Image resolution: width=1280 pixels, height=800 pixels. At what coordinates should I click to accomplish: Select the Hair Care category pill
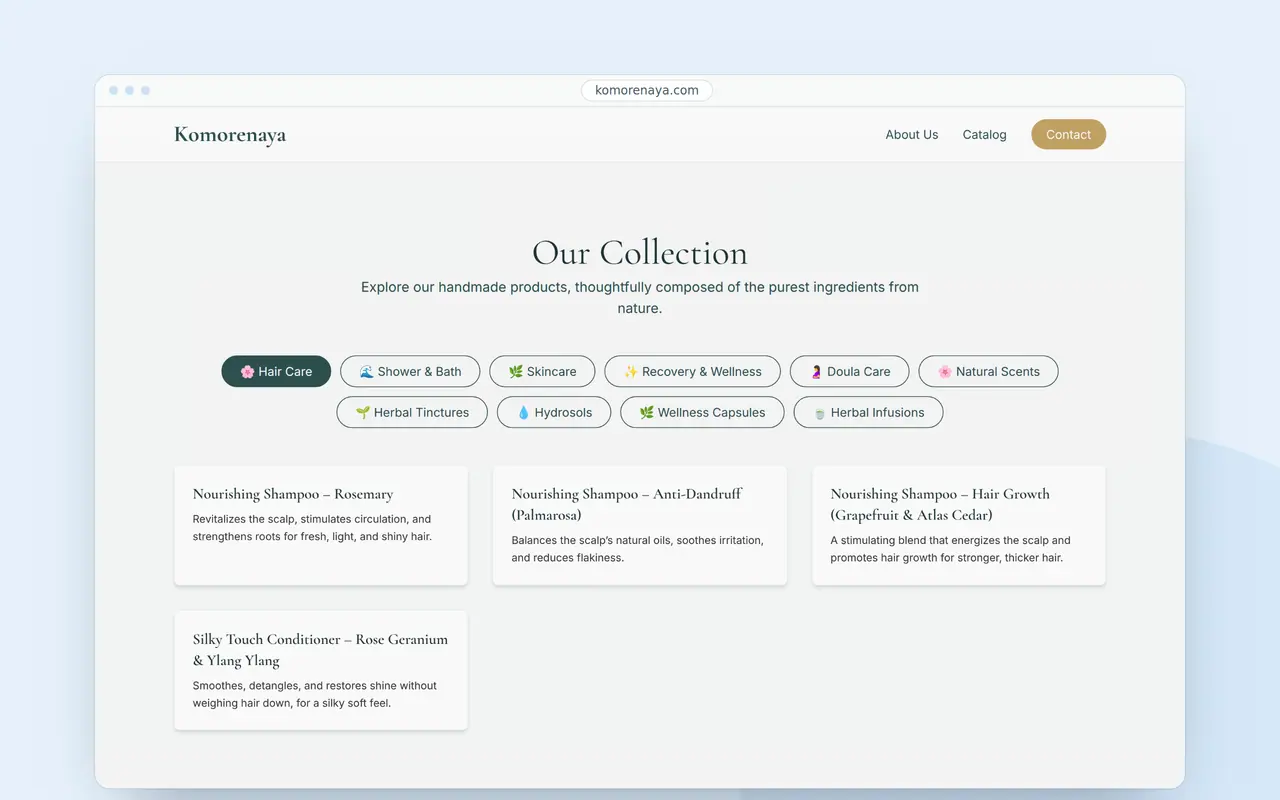(x=276, y=371)
